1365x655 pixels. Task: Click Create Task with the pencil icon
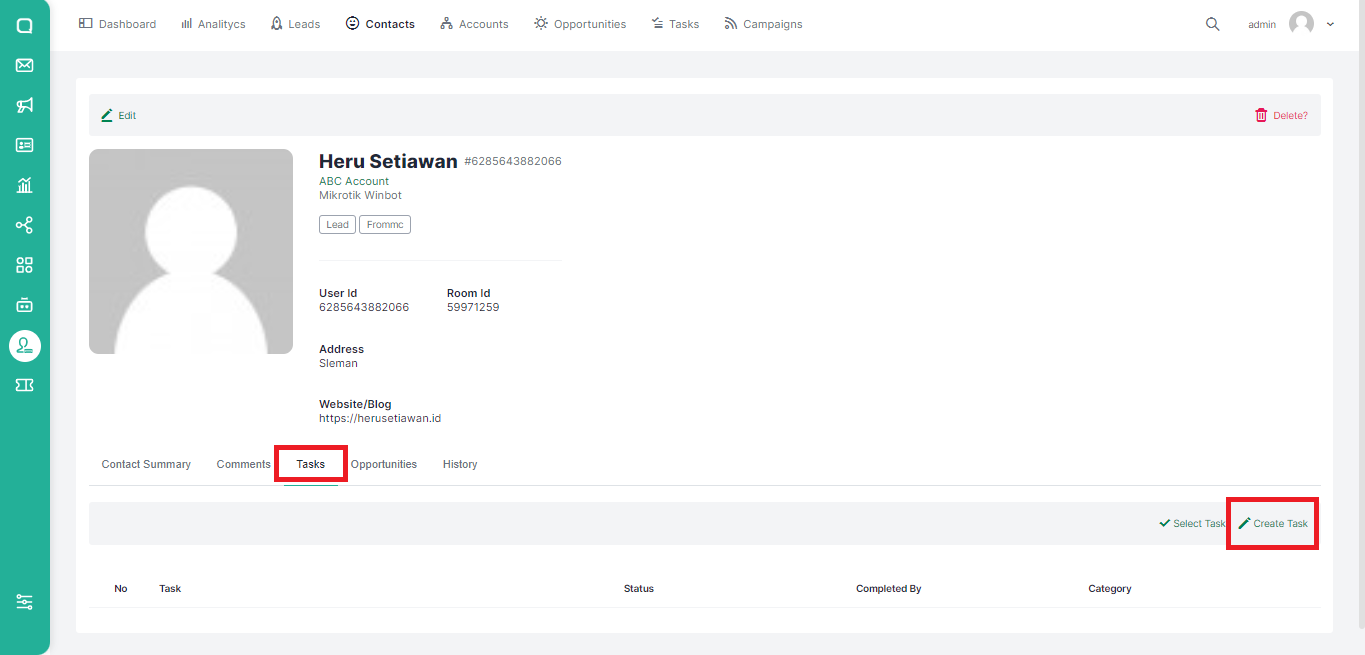point(1273,523)
